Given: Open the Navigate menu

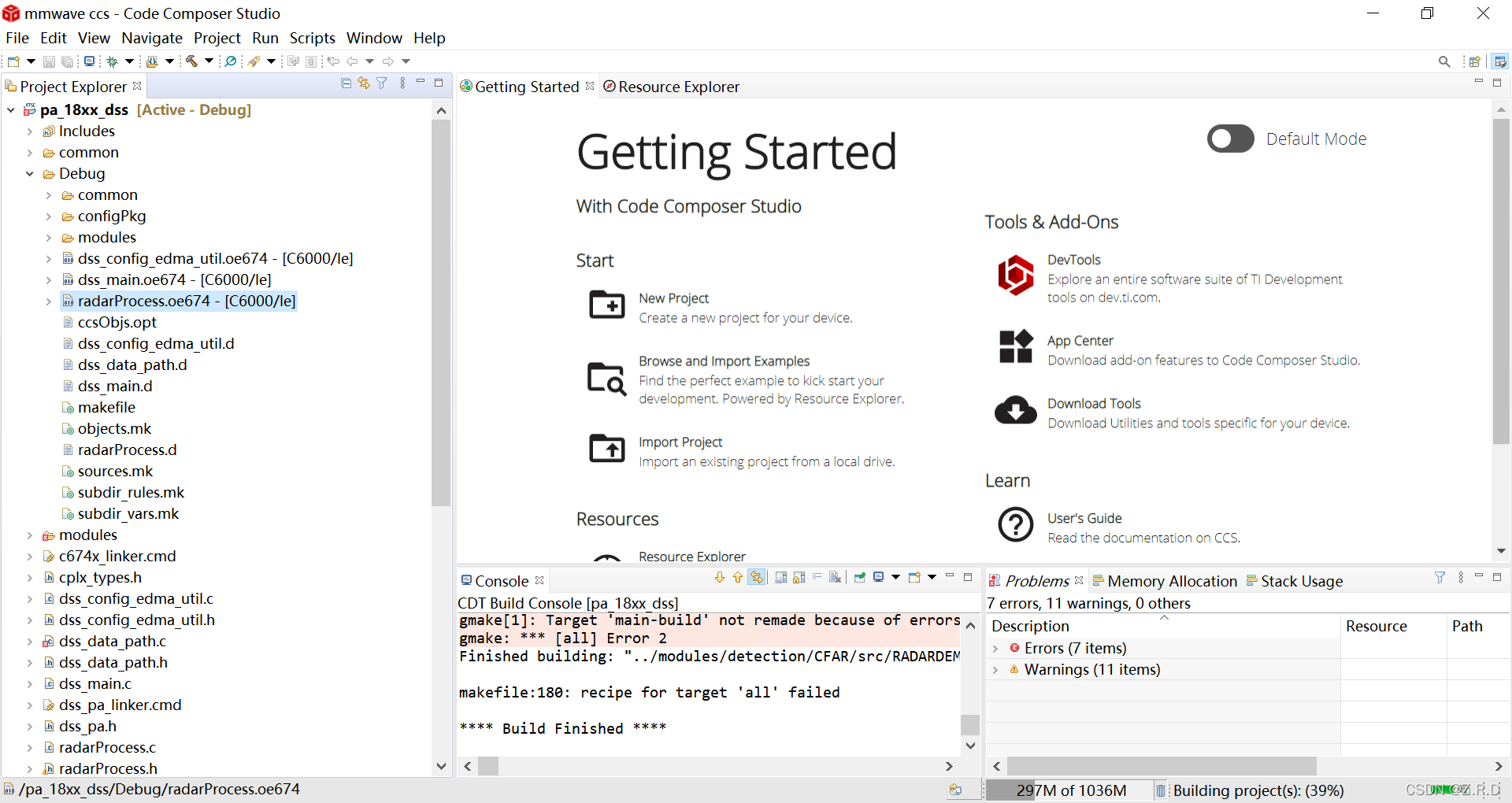Looking at the screenshot, I should coord(152,38).
